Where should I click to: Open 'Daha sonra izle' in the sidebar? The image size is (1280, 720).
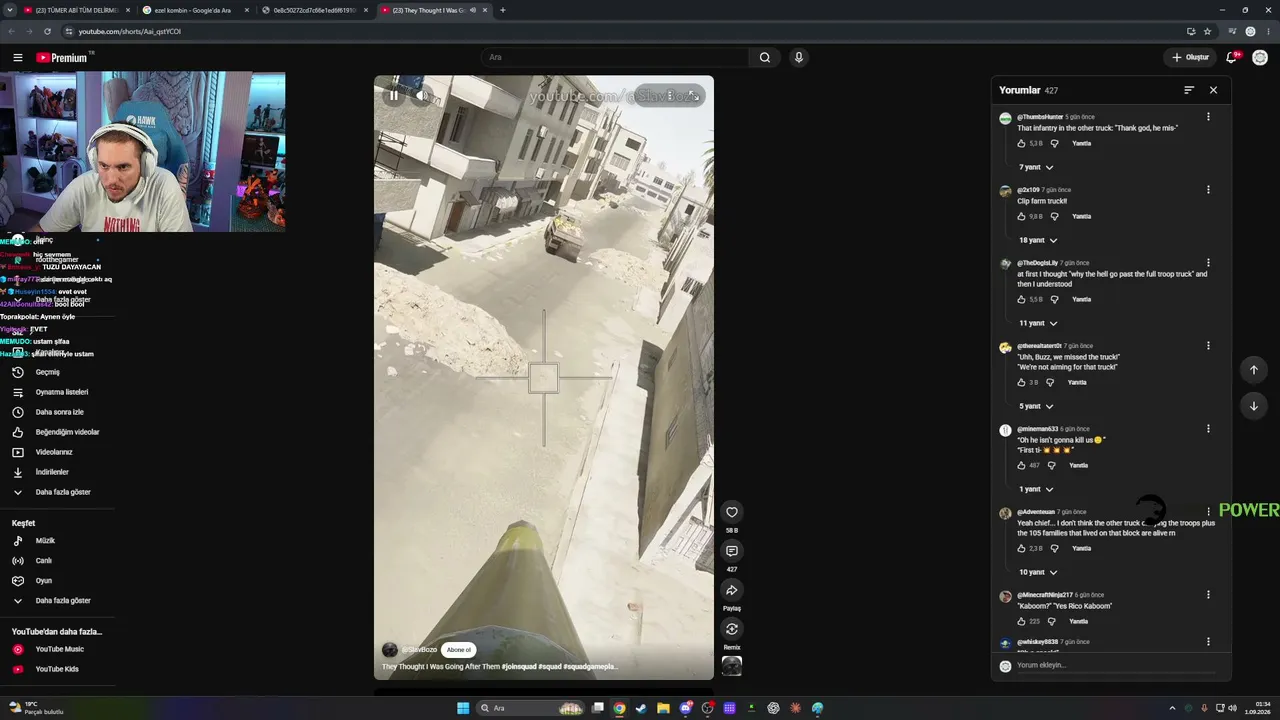coord(58,412)
